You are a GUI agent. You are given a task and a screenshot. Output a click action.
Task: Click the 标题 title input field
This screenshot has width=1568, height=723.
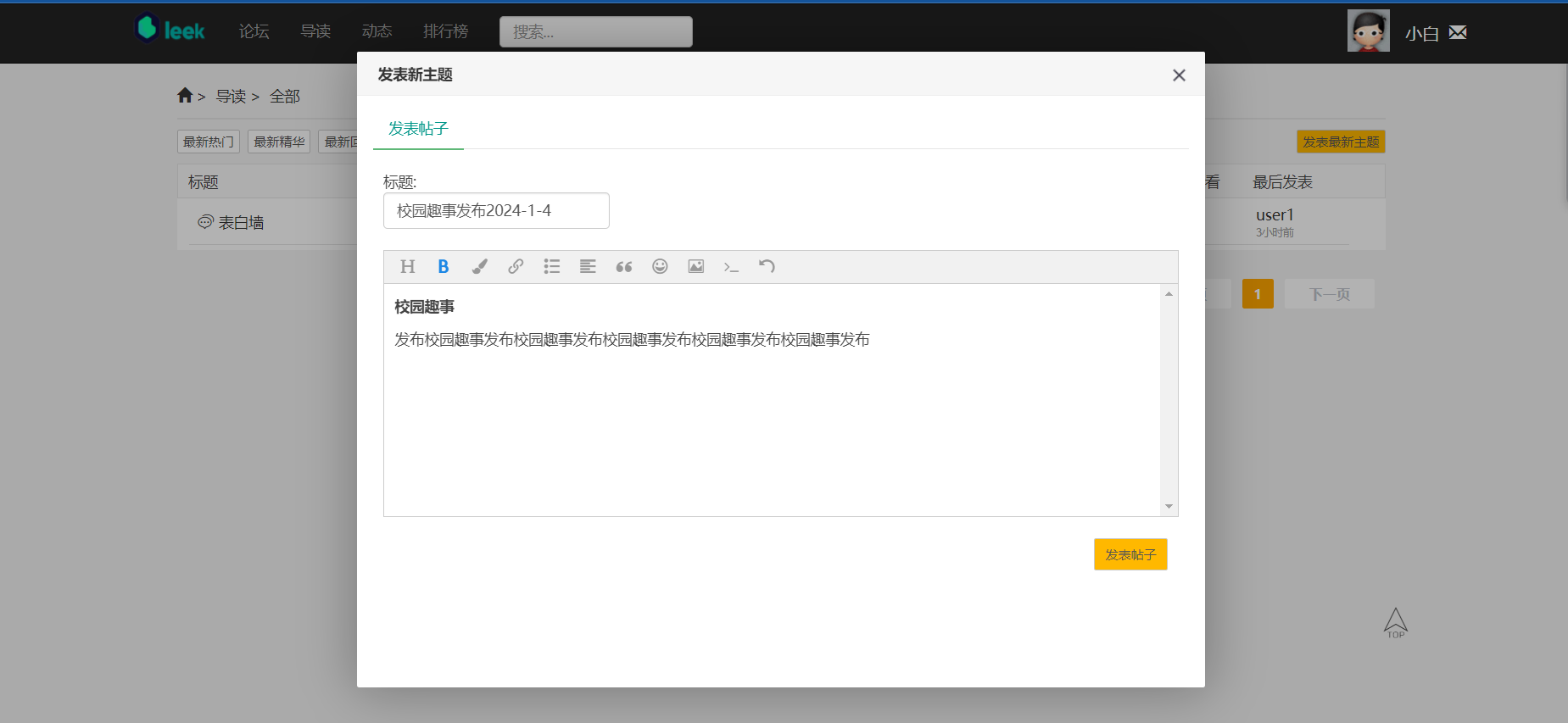496,211
